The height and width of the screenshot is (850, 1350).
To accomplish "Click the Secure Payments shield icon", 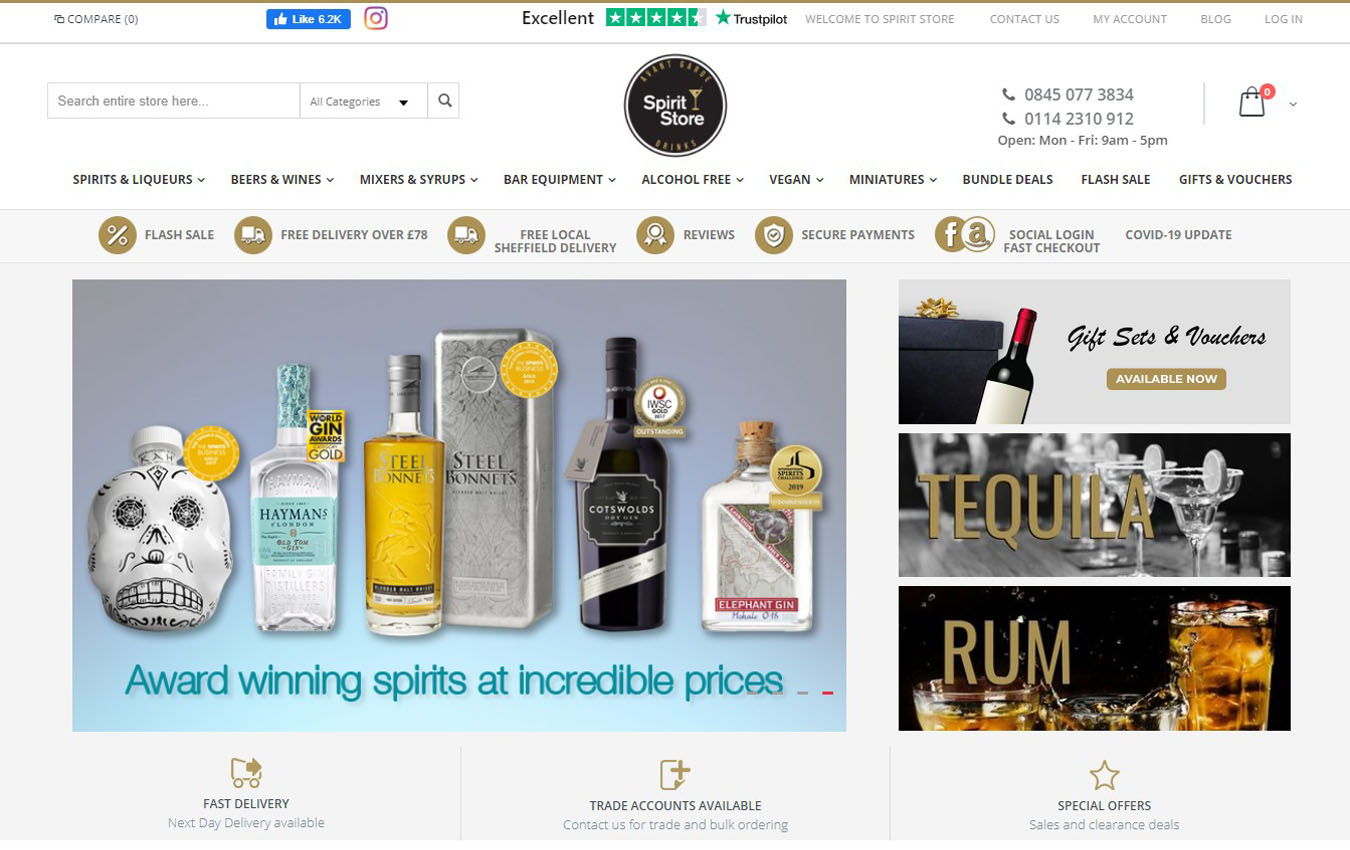I will point(773,235).
